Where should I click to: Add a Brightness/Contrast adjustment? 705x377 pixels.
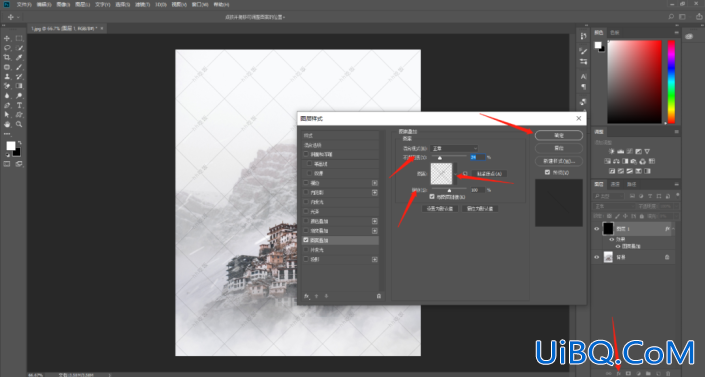click(x=611, y=151)
